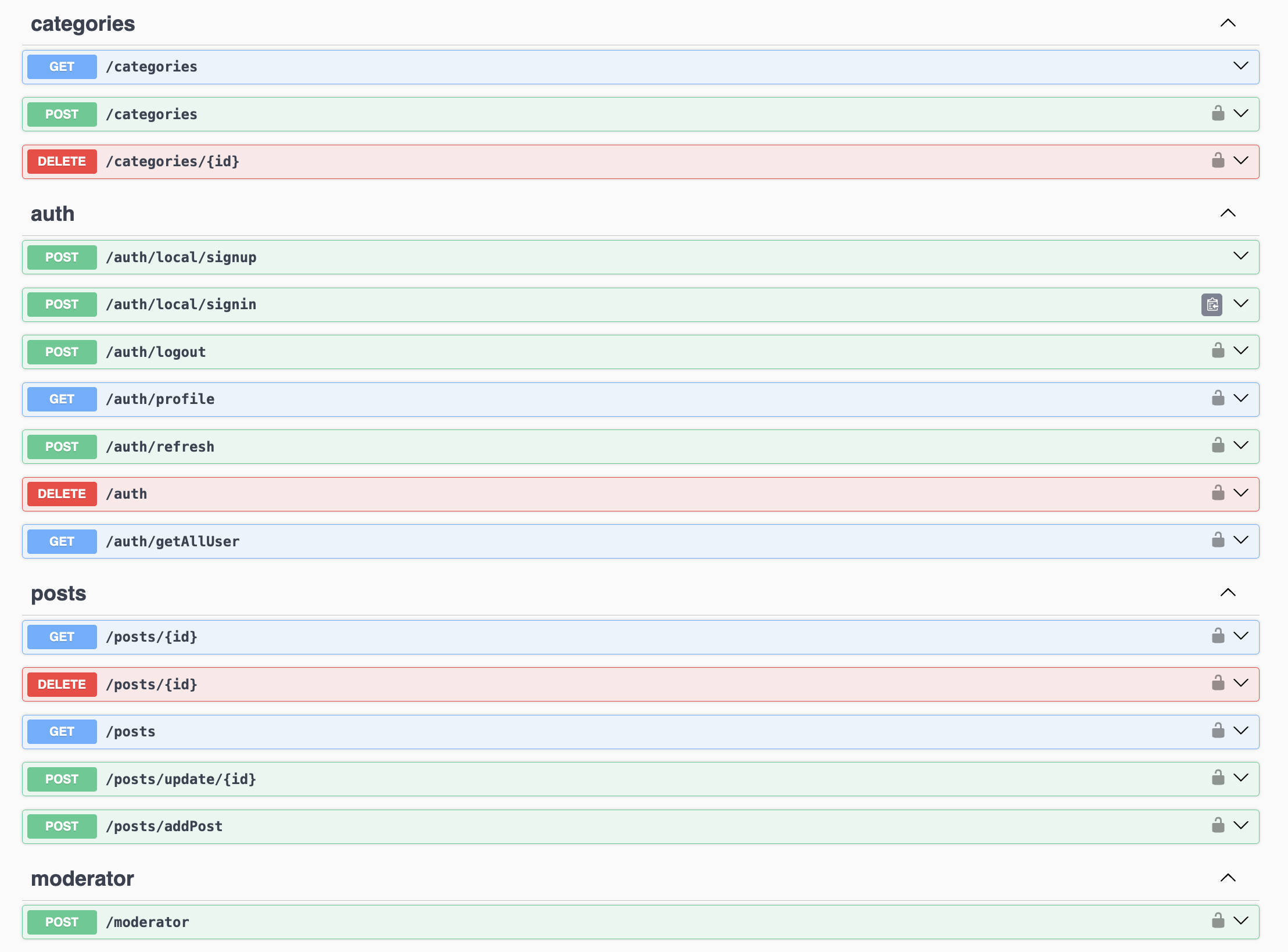The height and width of the screenshot is (952, 1288).
Task: Collapse the categories section
Action: 1228,23
